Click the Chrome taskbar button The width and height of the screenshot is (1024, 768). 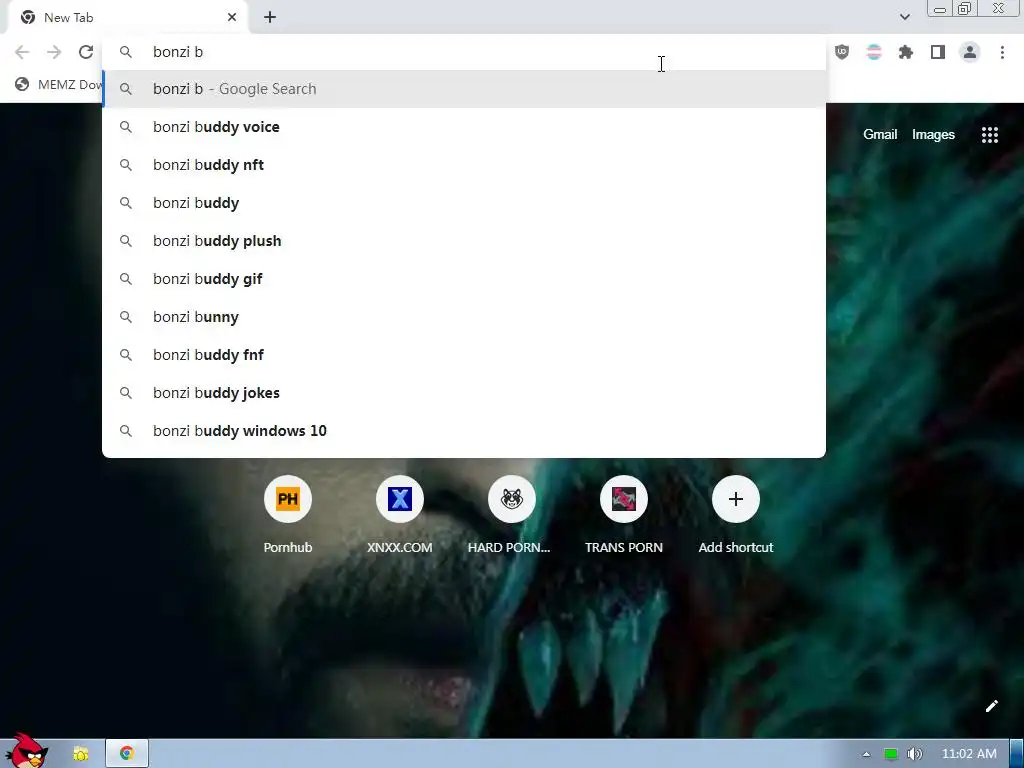point(127,754)
